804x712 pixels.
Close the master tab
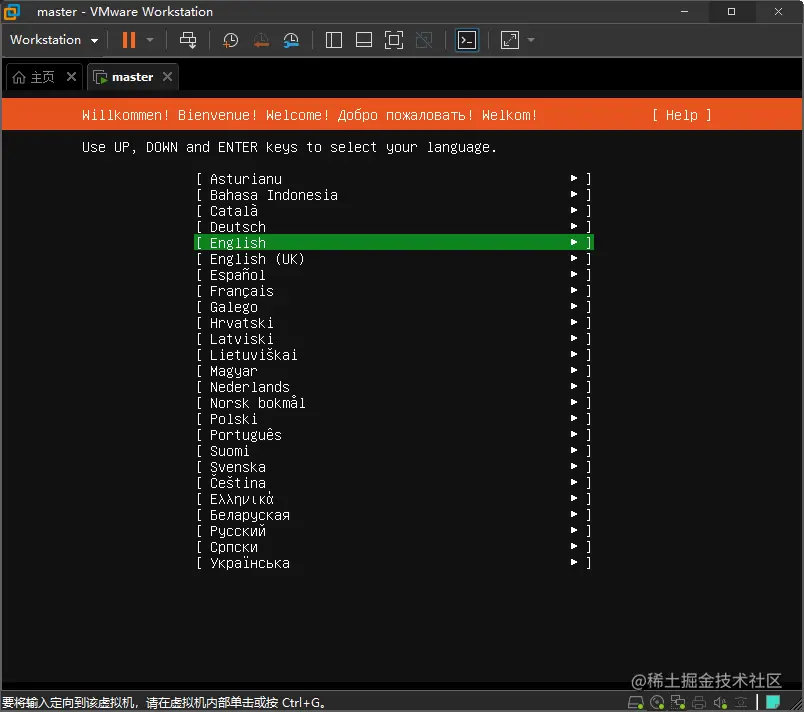[x=167, y=77]
